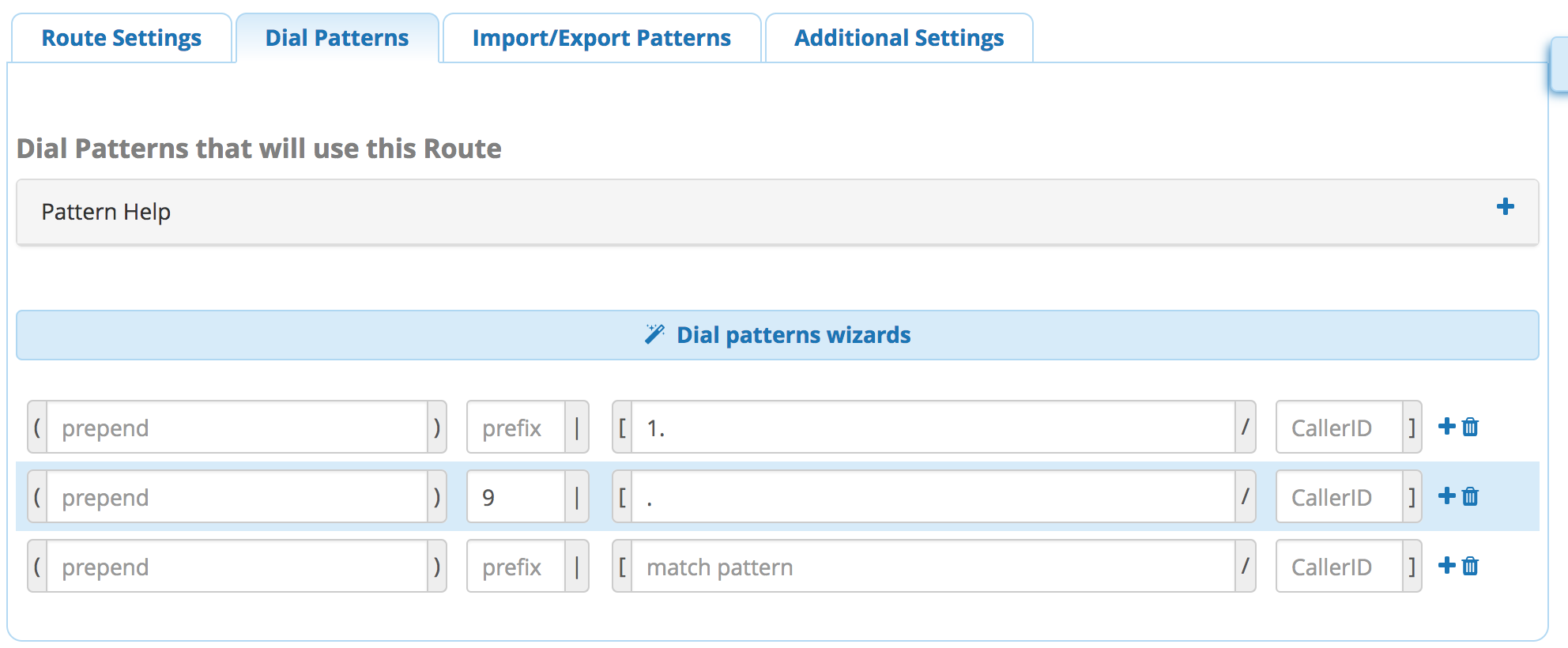The height and width of the screenshot is (648, 1568).
Task: Delete the dial pattern with prefix 9
Action: point(1470,496)
